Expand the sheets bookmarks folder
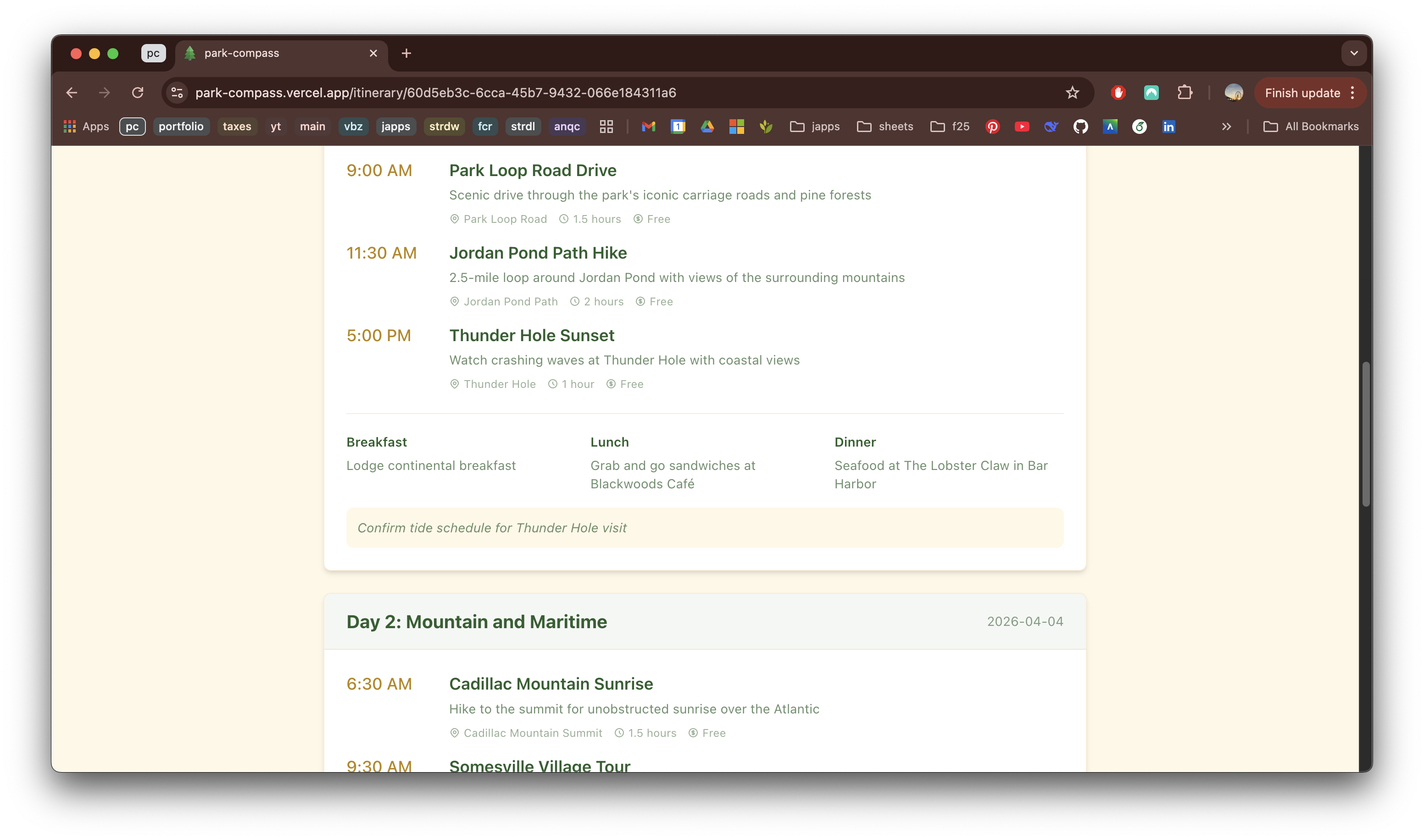 (x=885, y=126)
